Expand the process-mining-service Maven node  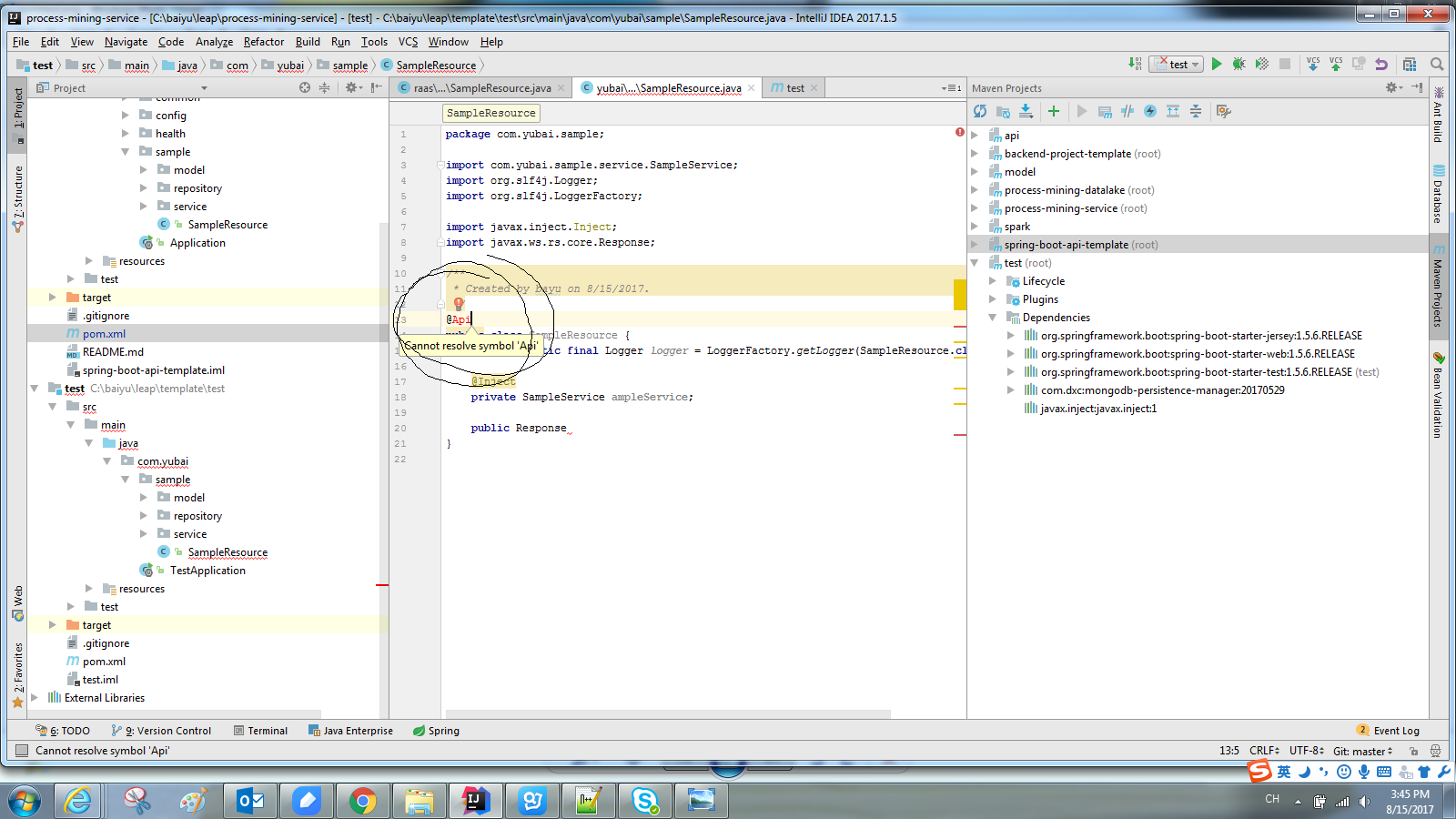point(975,208)
